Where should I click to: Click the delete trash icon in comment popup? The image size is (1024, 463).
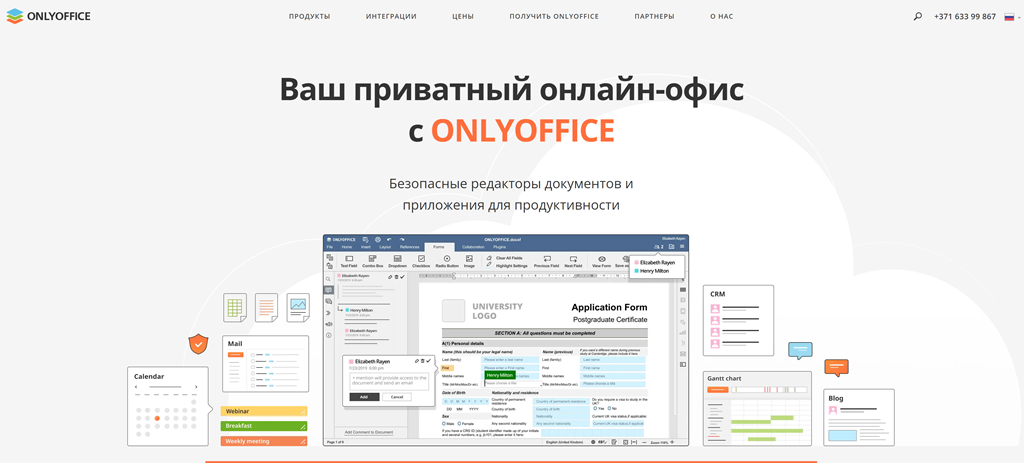tap(423, 361)
